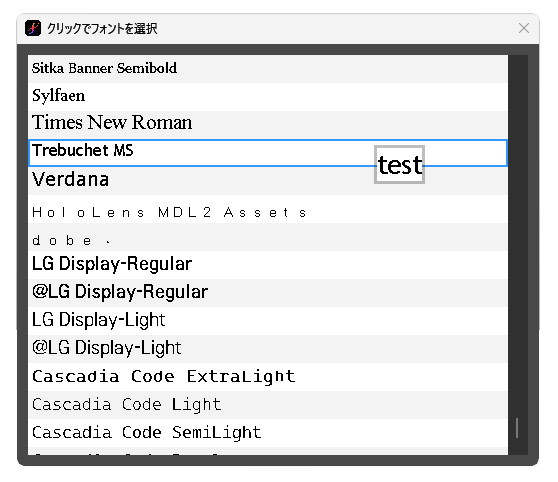Select the Sitka Banner Semibold font

(268, 69)
